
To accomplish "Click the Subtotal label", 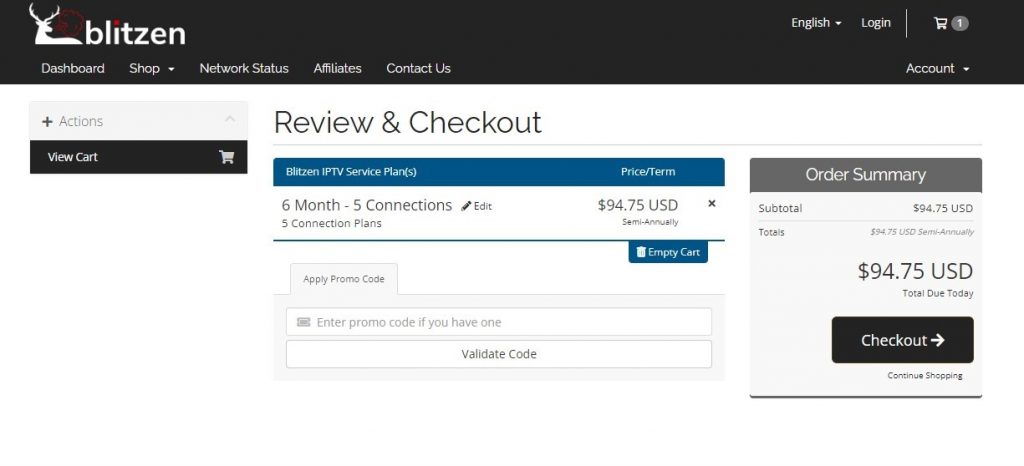I will tap(780, 208).
